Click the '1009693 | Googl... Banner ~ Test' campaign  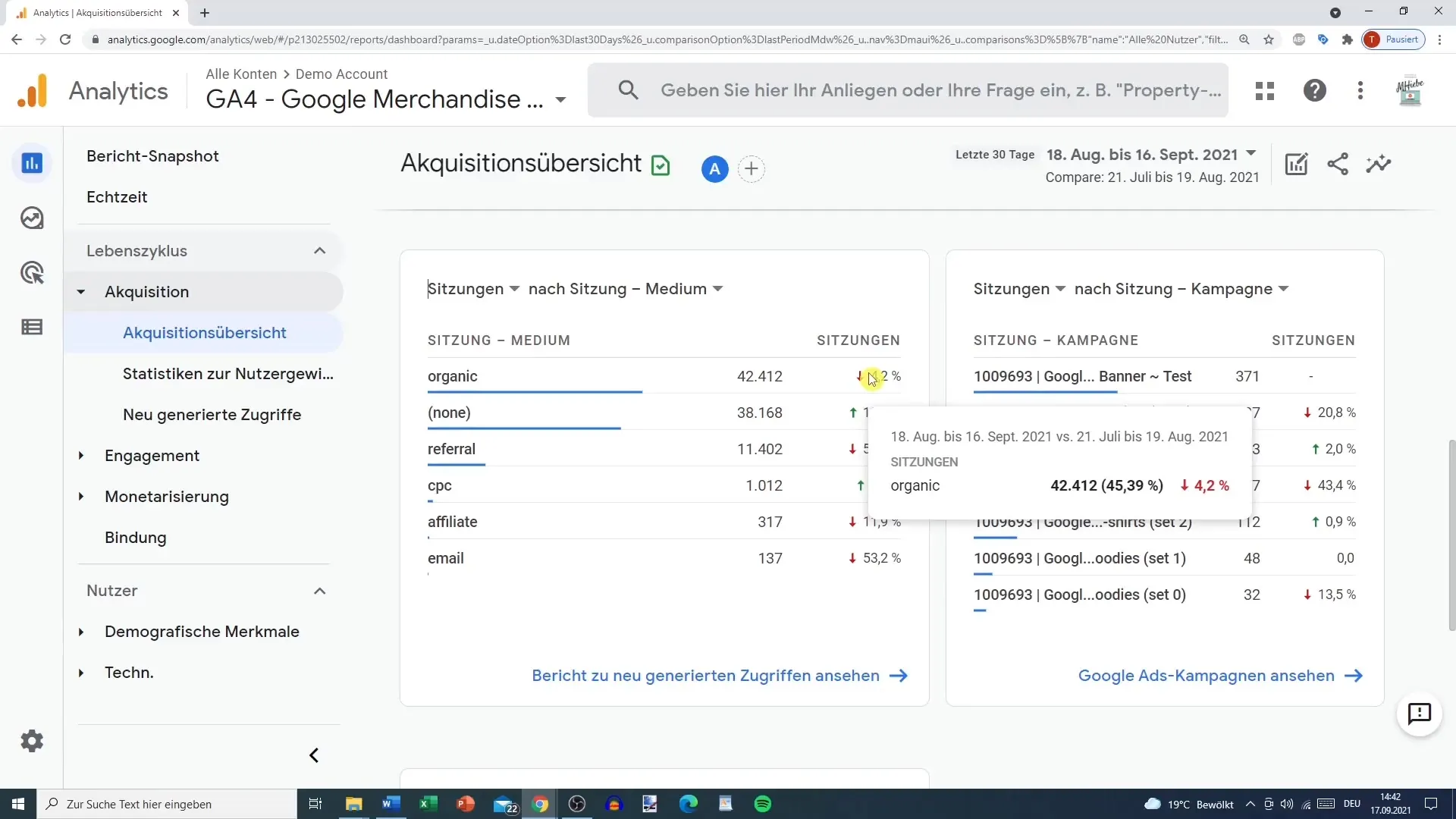point(1082,376)
